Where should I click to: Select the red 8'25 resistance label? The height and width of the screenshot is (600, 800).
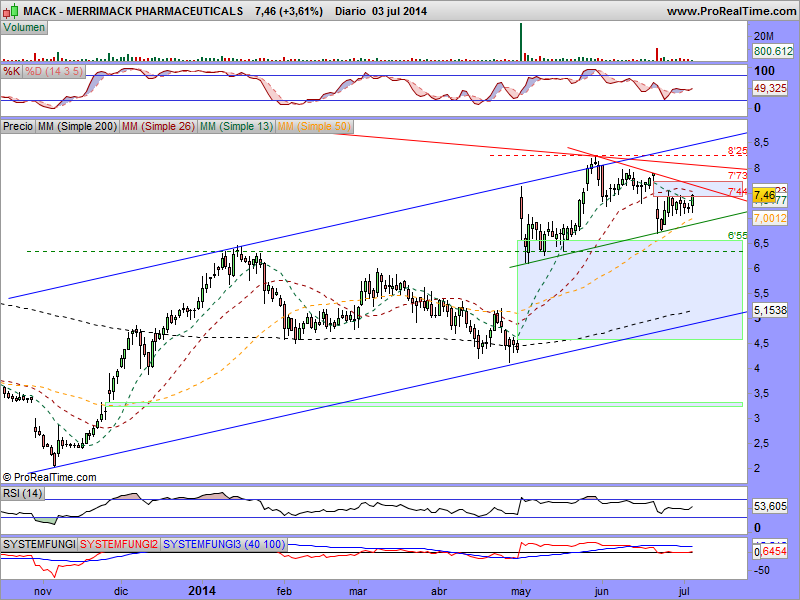coord(737,151)
